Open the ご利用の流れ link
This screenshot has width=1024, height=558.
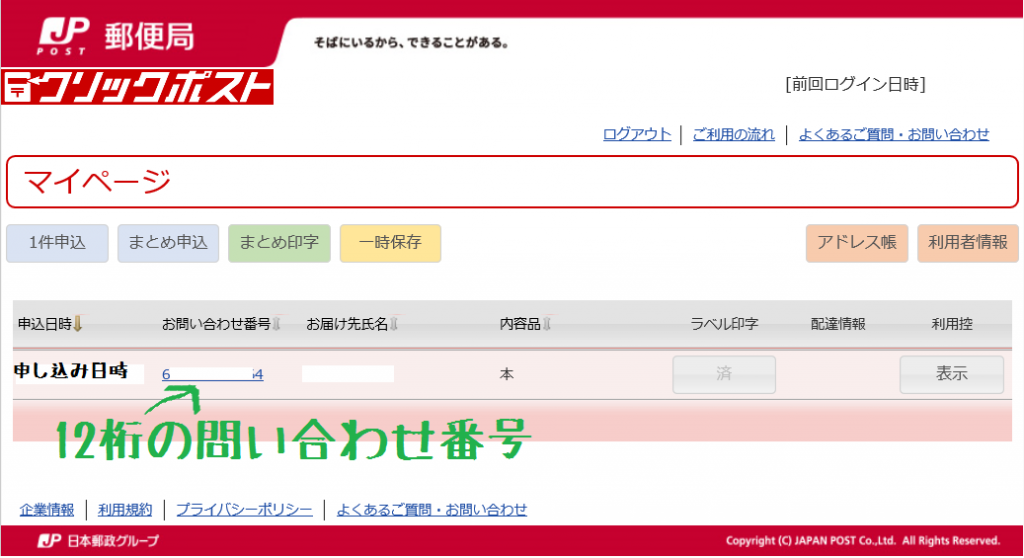click(733, 134)
